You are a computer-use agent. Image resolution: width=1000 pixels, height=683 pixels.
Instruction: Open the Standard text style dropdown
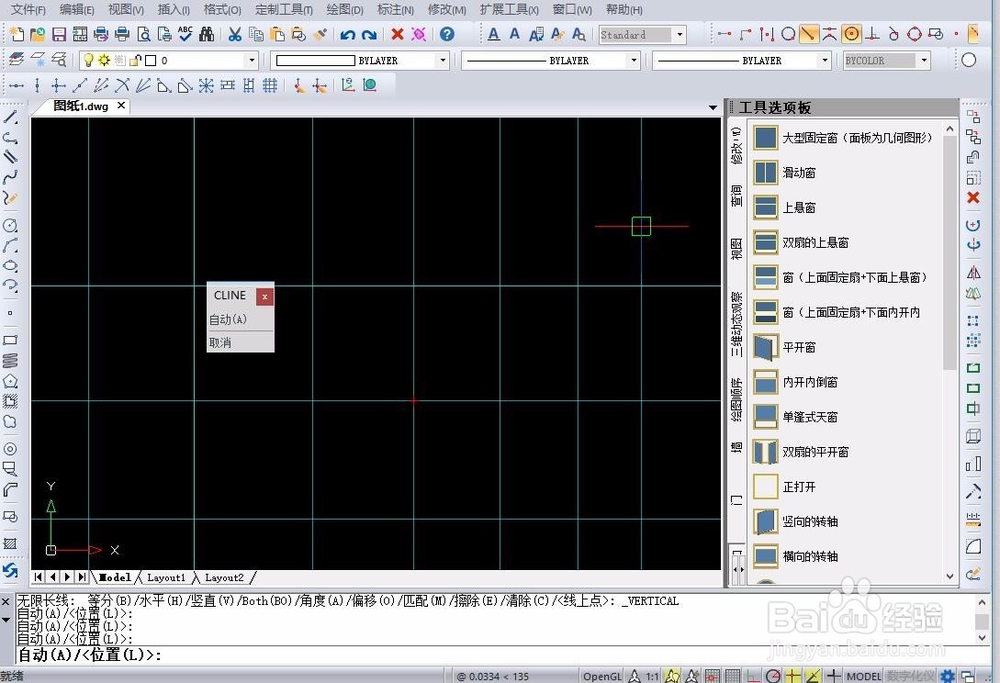point(642,34)
